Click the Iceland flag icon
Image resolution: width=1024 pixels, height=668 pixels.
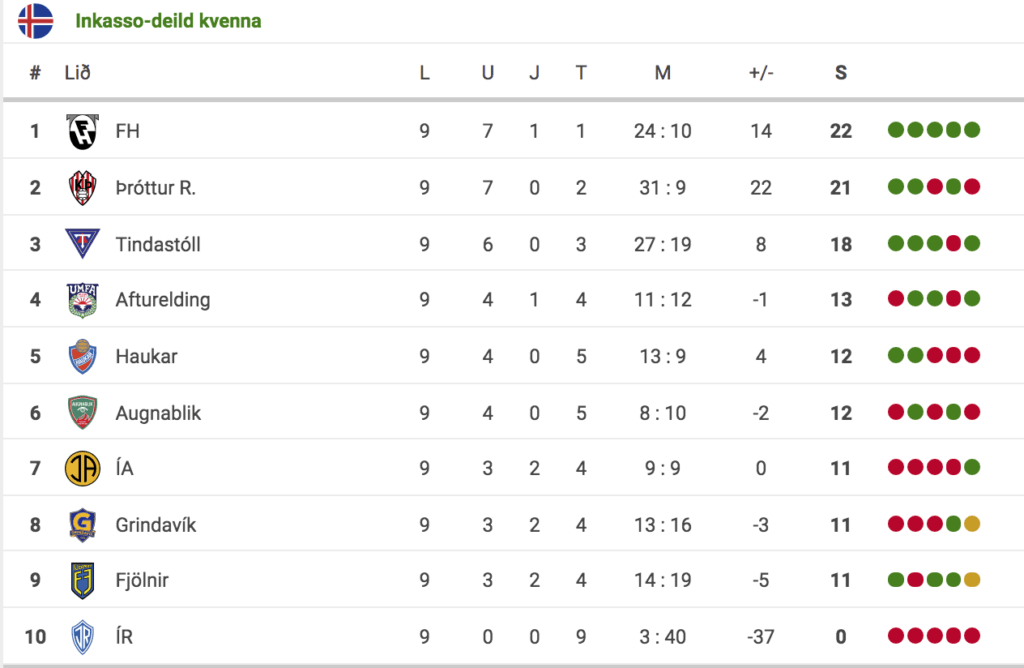[x=35, y=21]
